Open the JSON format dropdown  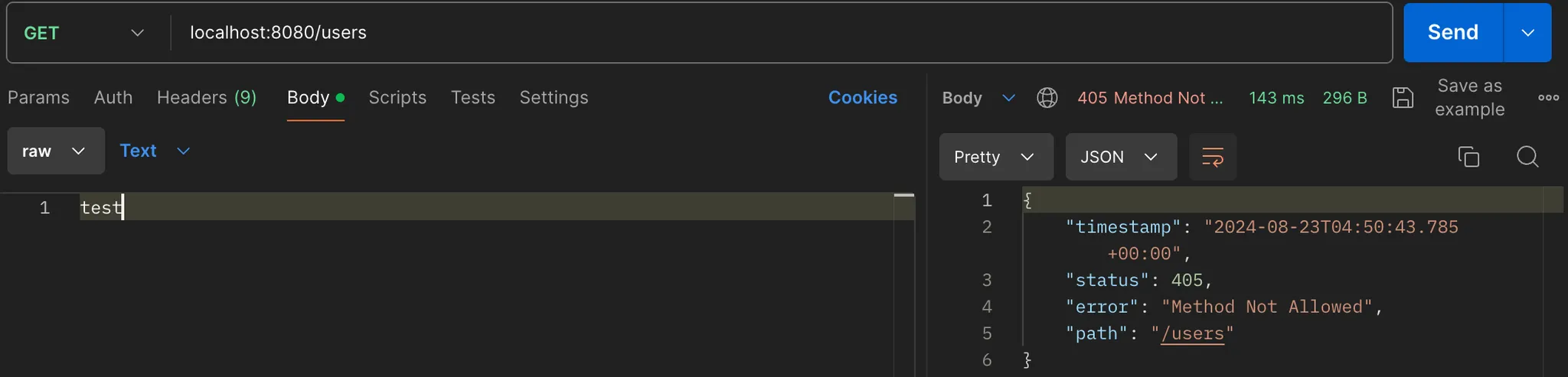pyautogui.click(x=1120, y=157)
